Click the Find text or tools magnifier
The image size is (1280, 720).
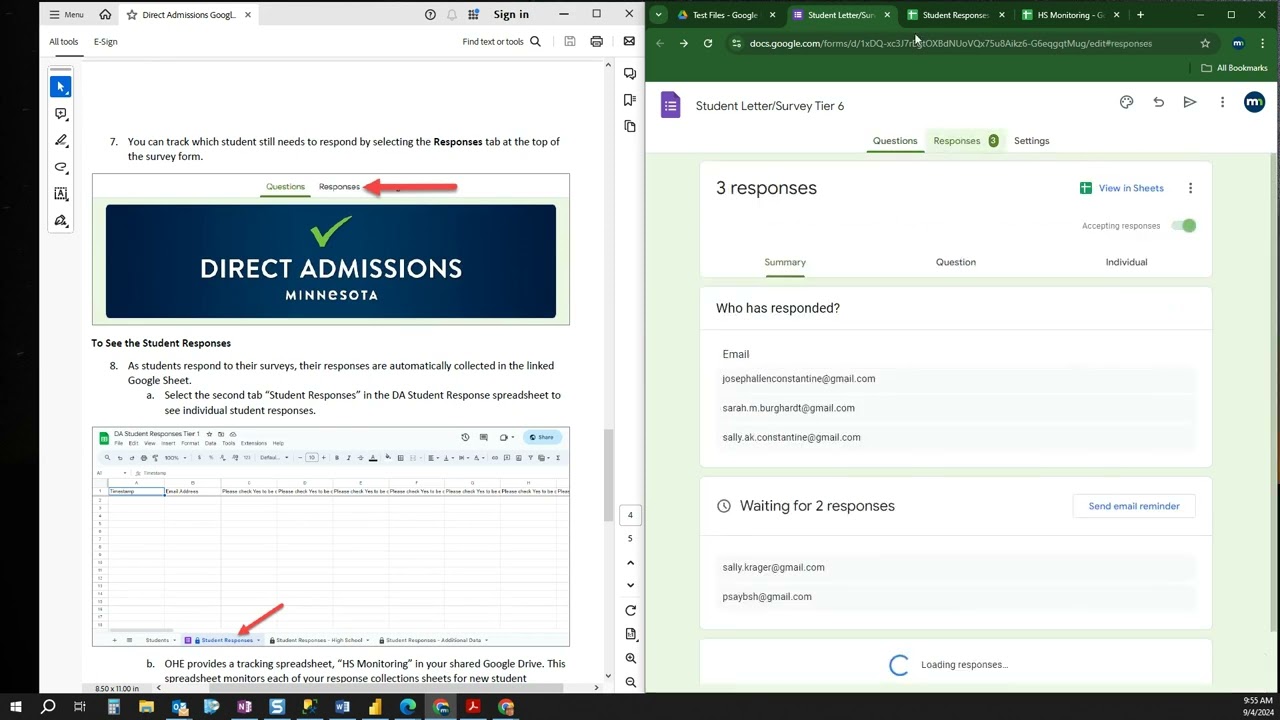[535, 42]
